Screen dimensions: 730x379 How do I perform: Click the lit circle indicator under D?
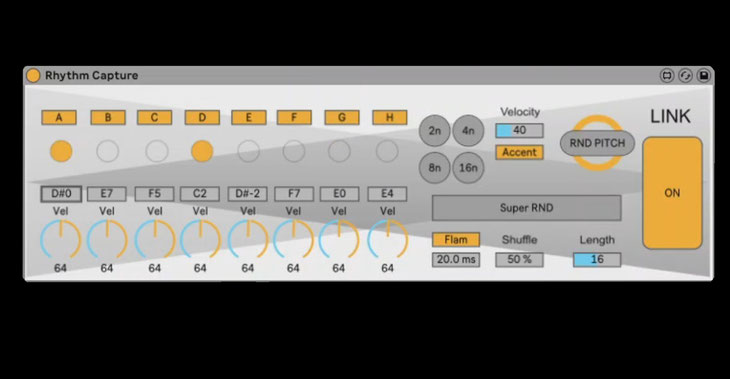[x=202, y=151]
